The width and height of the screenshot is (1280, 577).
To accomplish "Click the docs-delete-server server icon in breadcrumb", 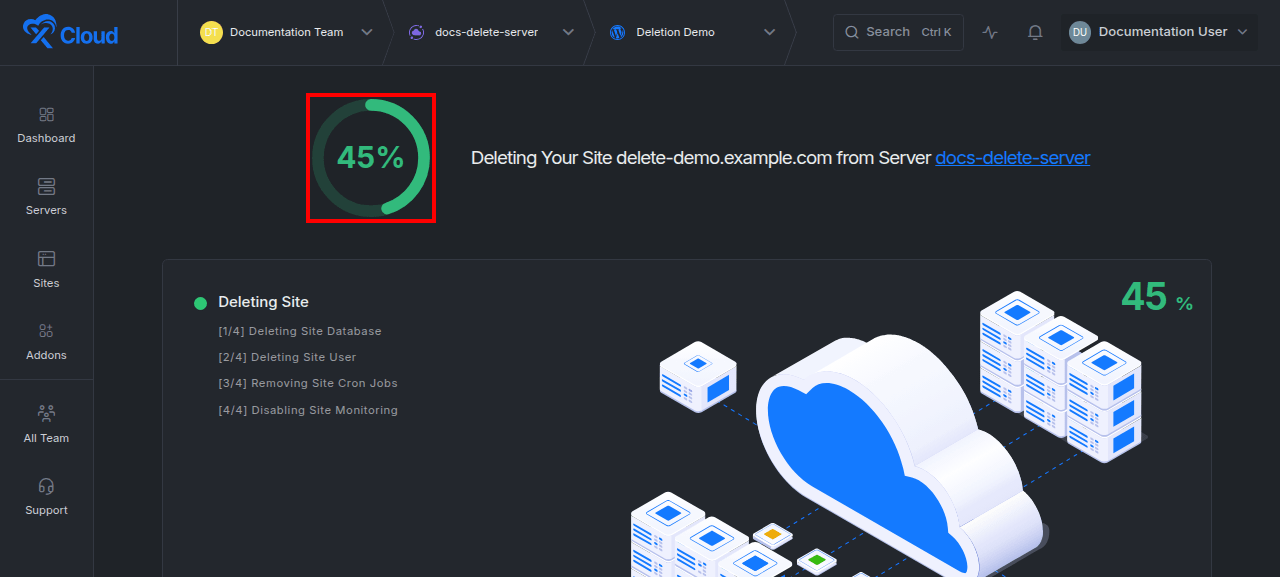I will (417, 32).
